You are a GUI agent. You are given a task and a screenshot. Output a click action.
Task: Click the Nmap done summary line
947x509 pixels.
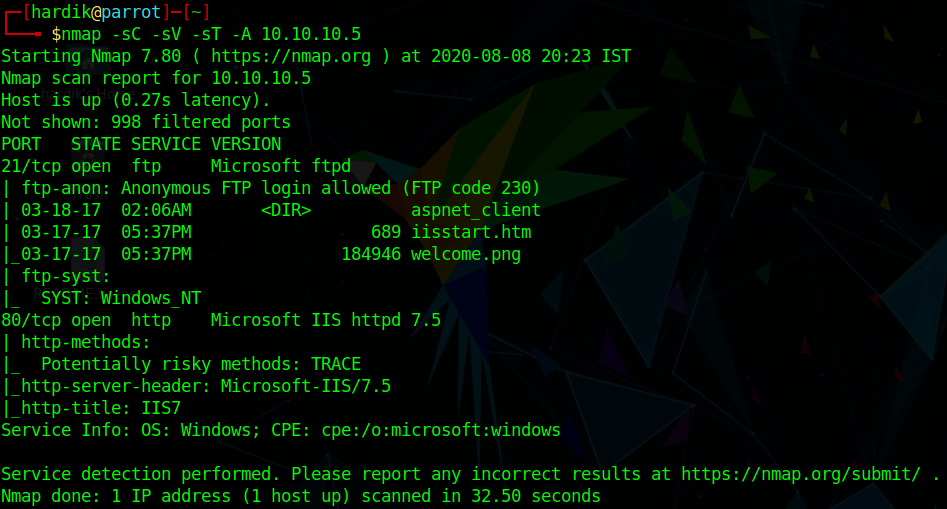(x=300, y=496)
